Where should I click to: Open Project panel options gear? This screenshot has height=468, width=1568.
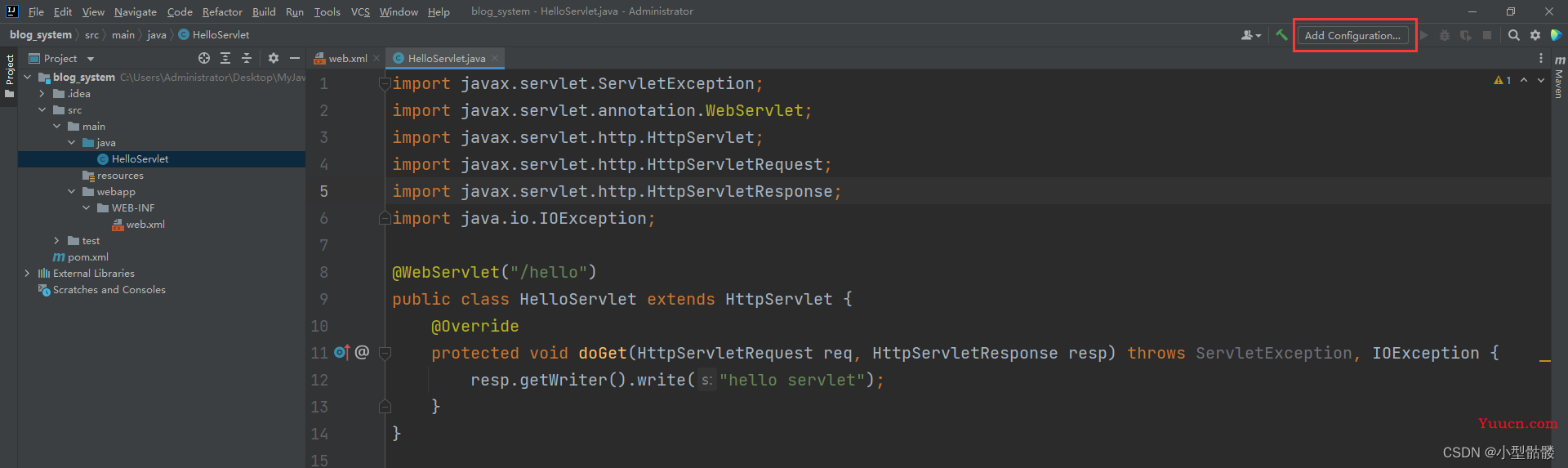point(274,58)
